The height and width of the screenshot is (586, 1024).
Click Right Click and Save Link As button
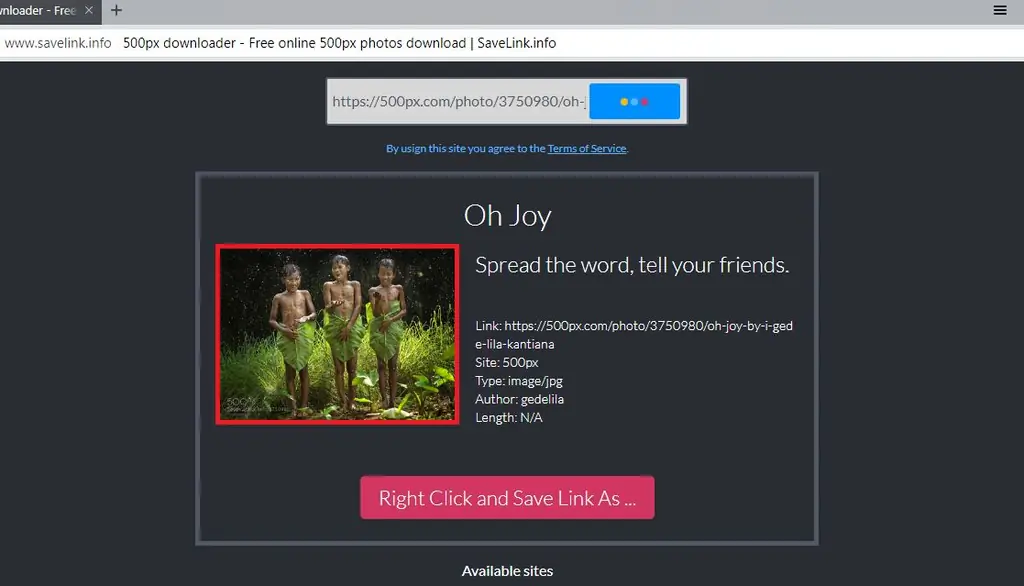(x=507, y=498)
